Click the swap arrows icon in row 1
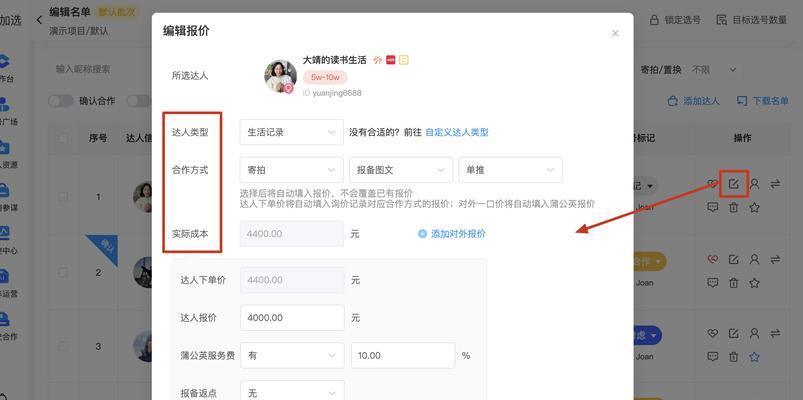The height and width of the screenshot is (400, 803). coord(775,184)
